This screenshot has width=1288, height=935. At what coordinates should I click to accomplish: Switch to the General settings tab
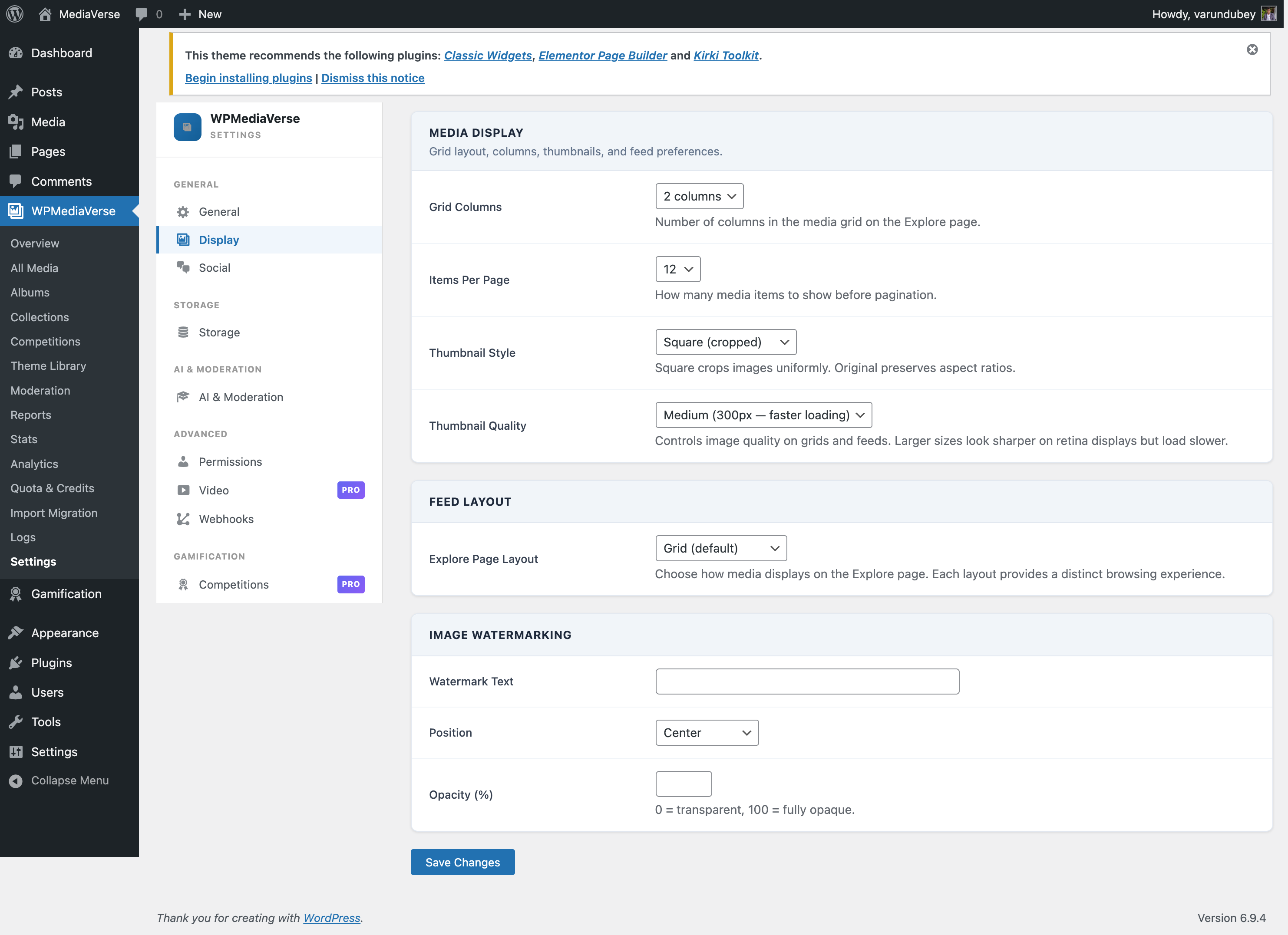pos(219,211)
